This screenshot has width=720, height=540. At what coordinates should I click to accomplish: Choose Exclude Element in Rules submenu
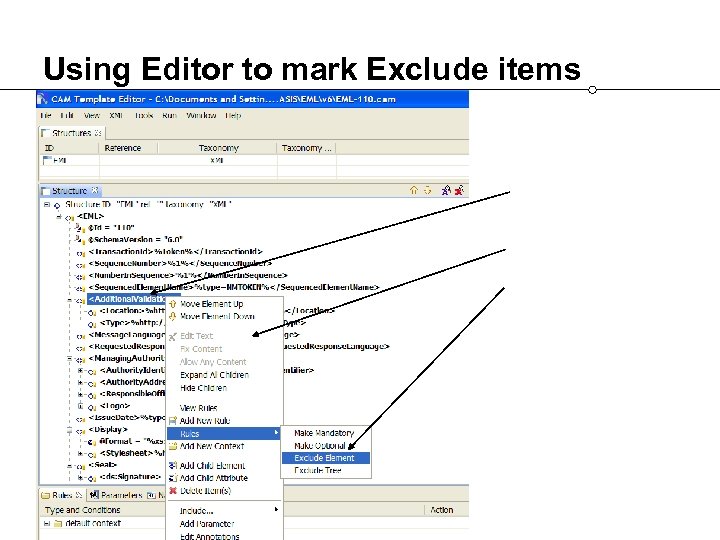point(325,458)
